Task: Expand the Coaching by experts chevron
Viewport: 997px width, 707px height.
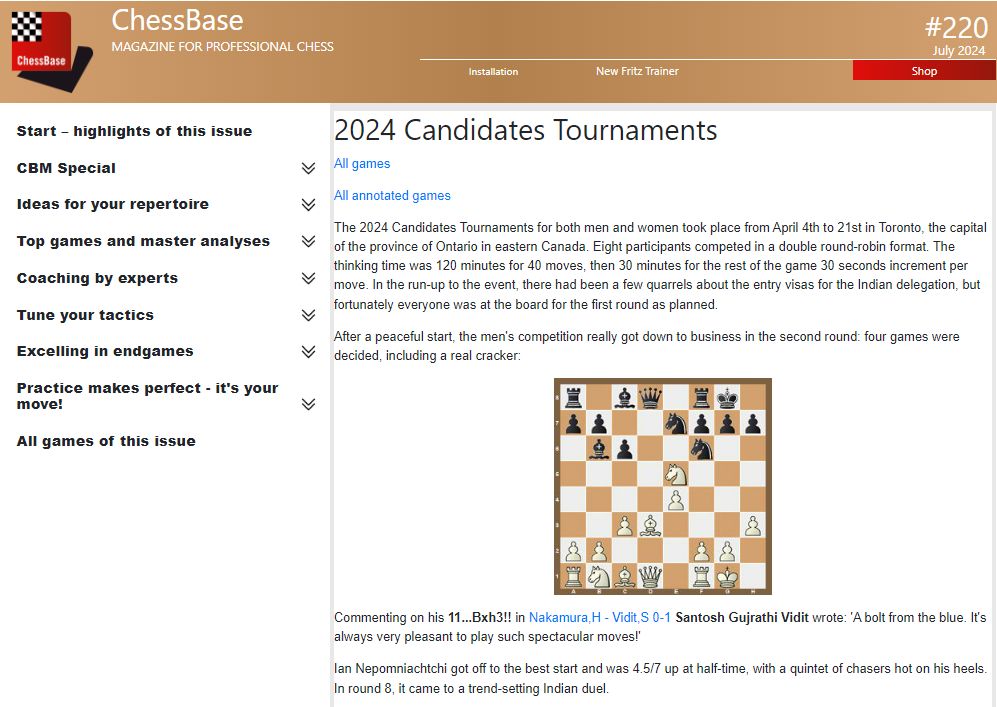Action: (x=308, y=279)
